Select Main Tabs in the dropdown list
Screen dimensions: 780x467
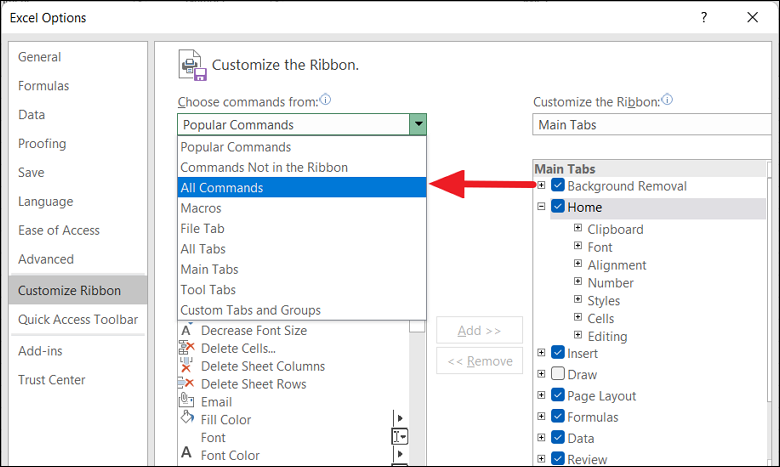(x=302, y=269)
